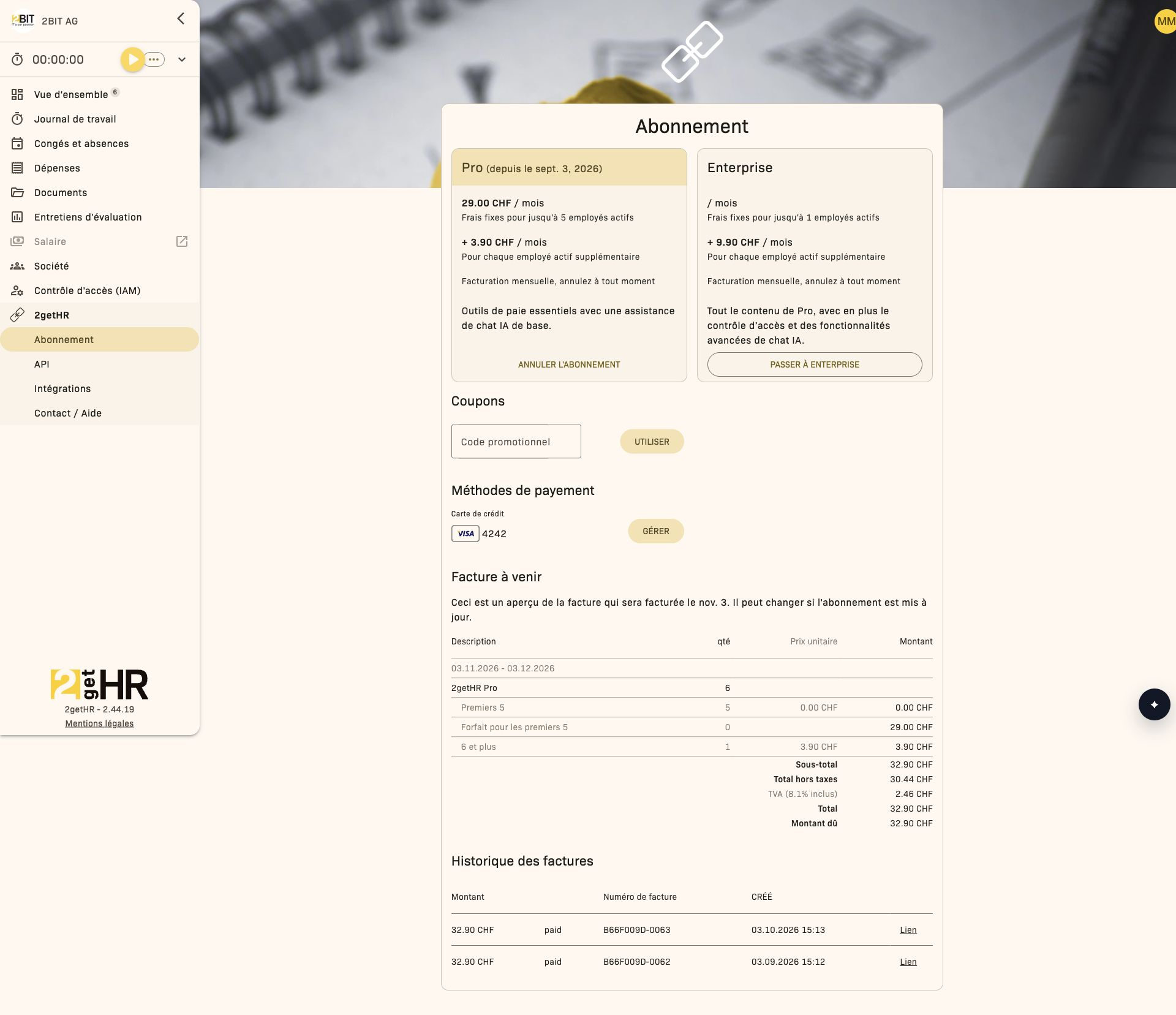Screen dimensions: 1176x1015
Task: Click the Entretiens d'évaluation chart icon
Action: 17,217
